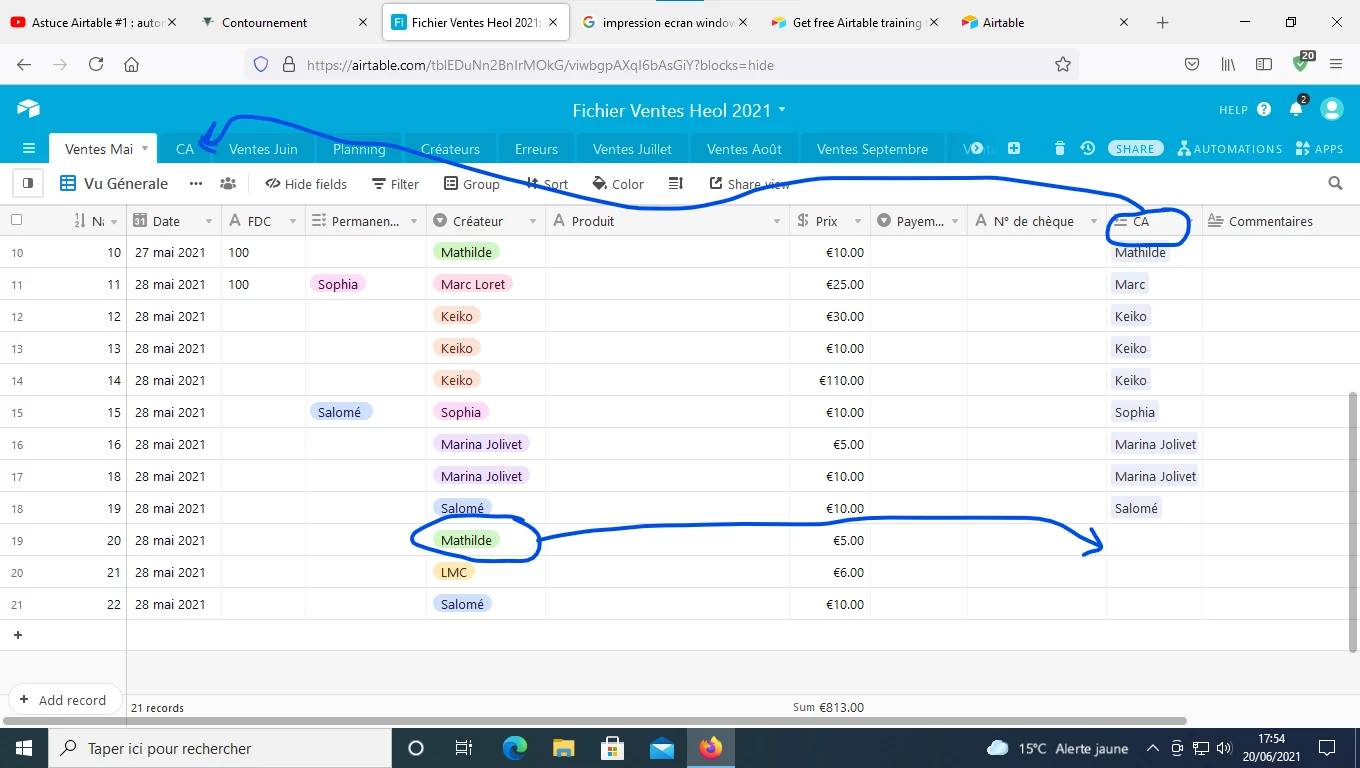Expand the base title dropdown arrow
1360x768 pixels.
[x=782, y=109]
